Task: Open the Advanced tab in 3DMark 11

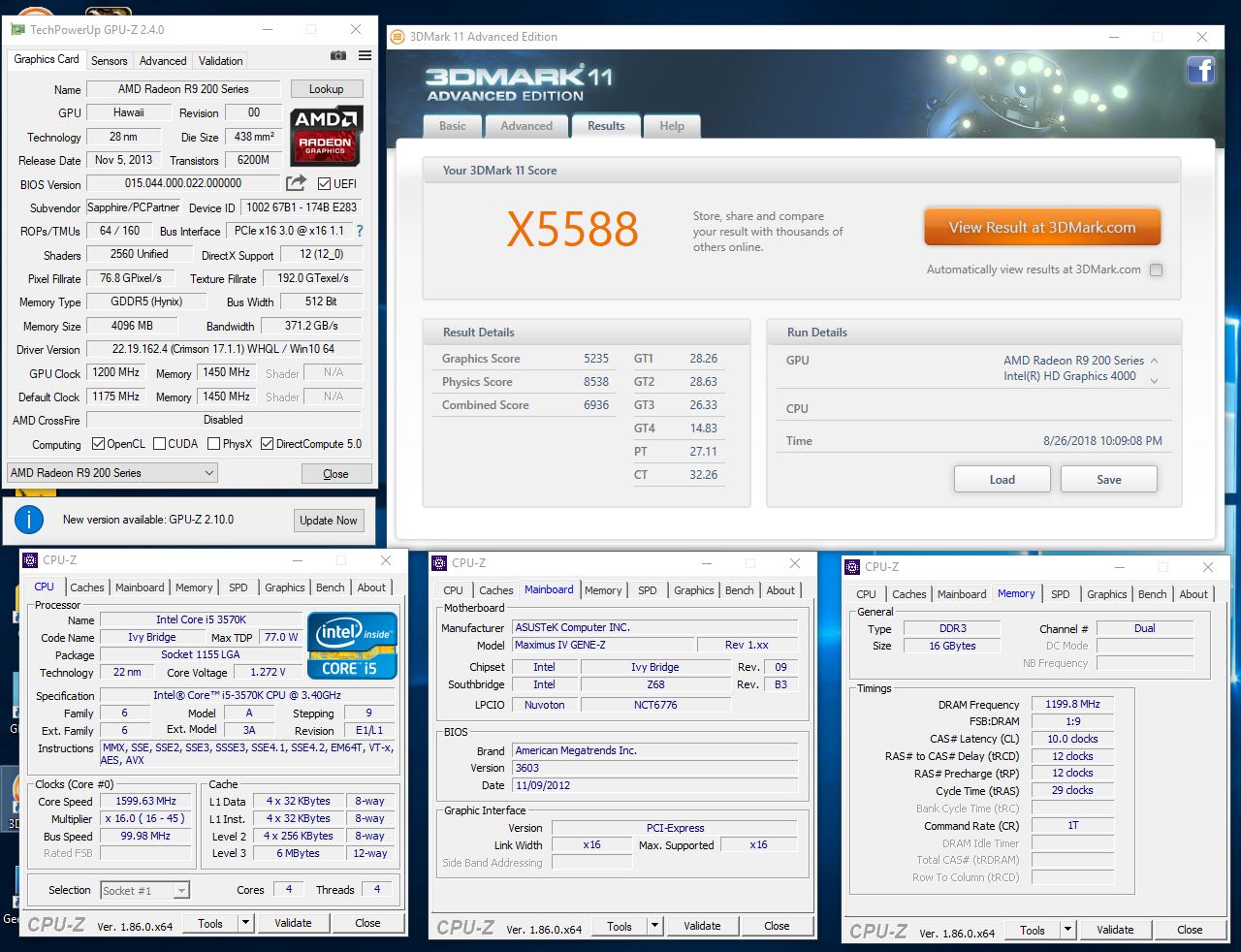Action: pyautogui.click(x=526, y=126)
